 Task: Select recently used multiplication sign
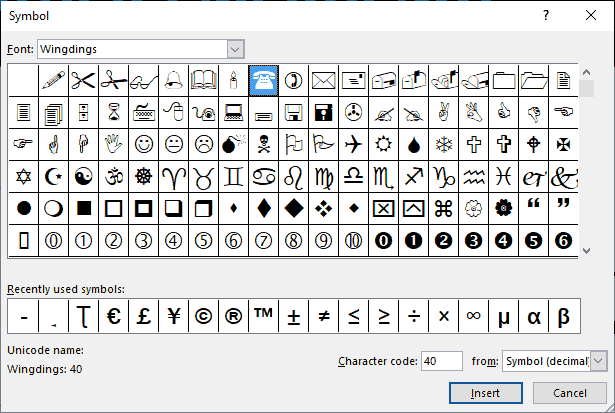coord(444,316)
